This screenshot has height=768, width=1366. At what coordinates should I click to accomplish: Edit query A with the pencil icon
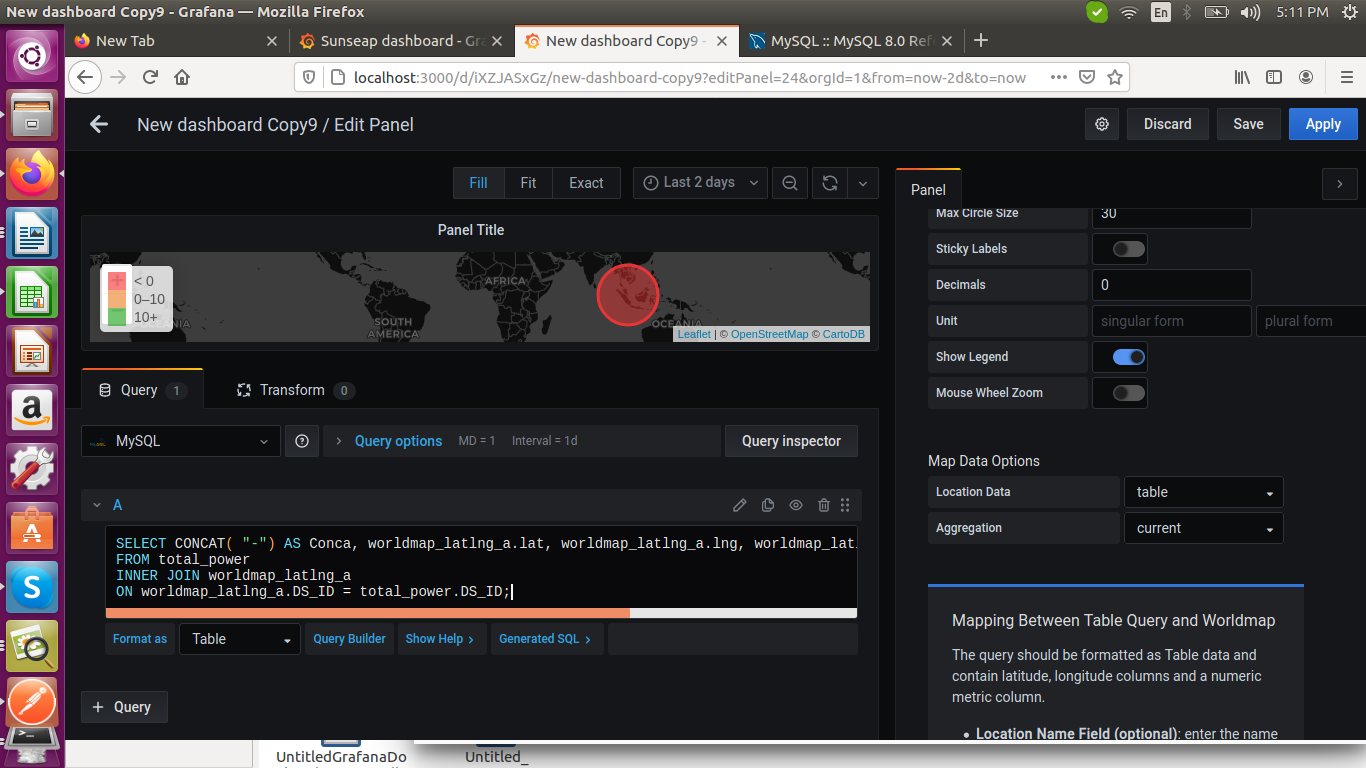(x=739, y=505)
